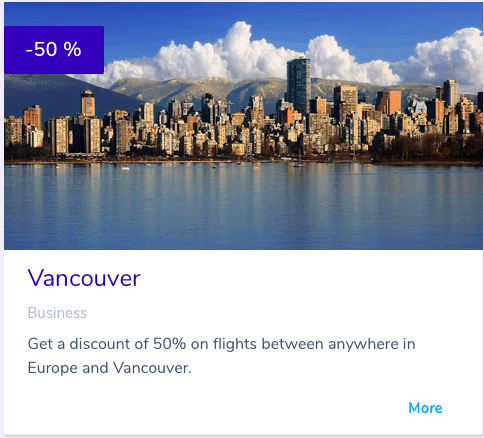The image size is (484, 438).
Task: Click the round-topped tower at left skyline
Action: tap(88, 103)
